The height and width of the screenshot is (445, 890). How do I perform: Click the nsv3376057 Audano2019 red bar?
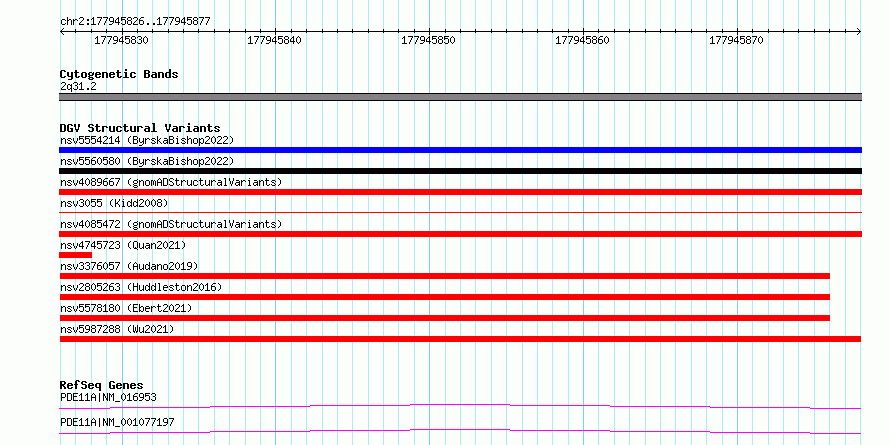pos(444,276)
